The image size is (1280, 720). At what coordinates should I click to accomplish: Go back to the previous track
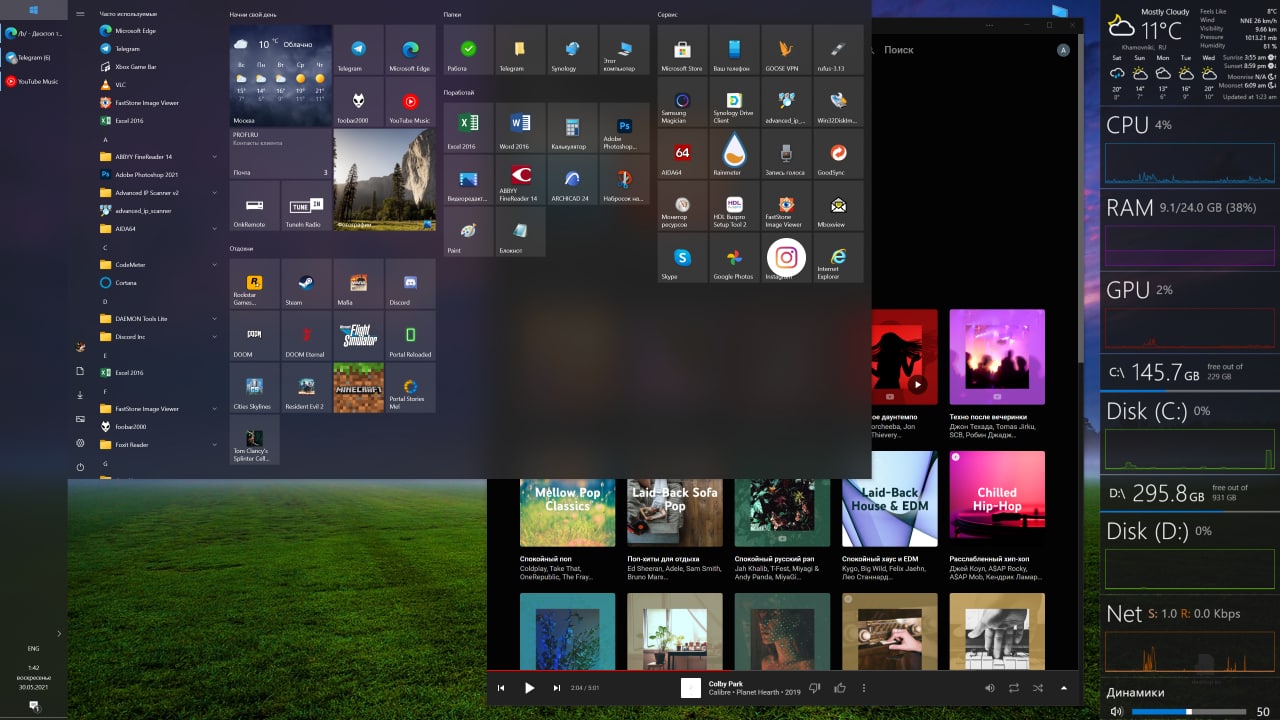click(x=501, y=688)
